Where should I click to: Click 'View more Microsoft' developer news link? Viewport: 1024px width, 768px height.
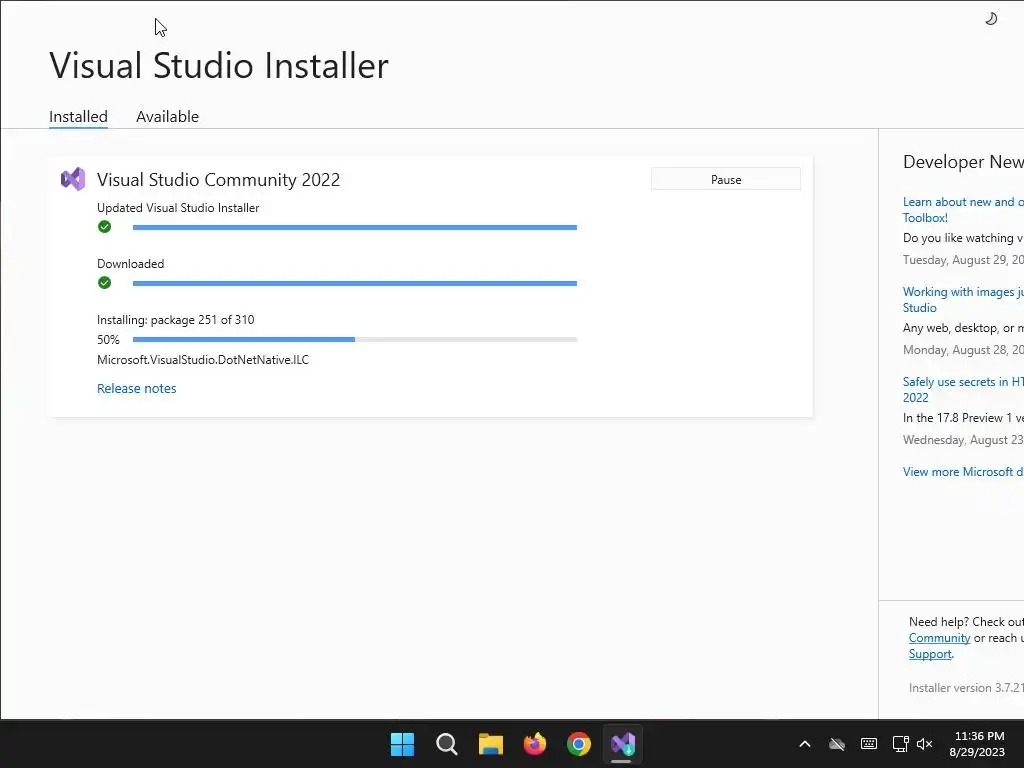pos(963,472)
